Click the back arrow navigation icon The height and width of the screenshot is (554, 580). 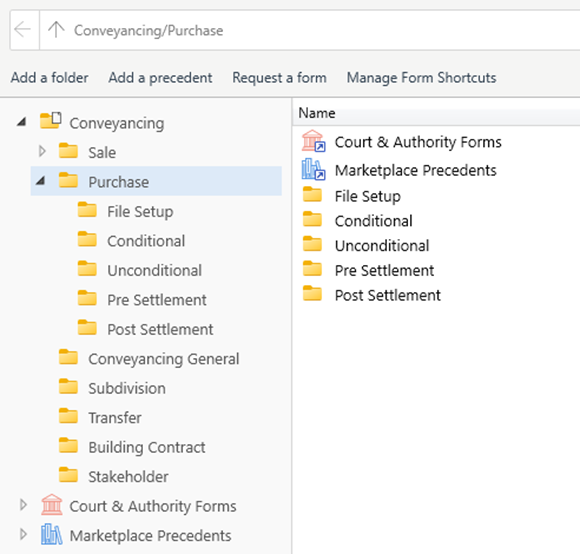pos(22,30)
